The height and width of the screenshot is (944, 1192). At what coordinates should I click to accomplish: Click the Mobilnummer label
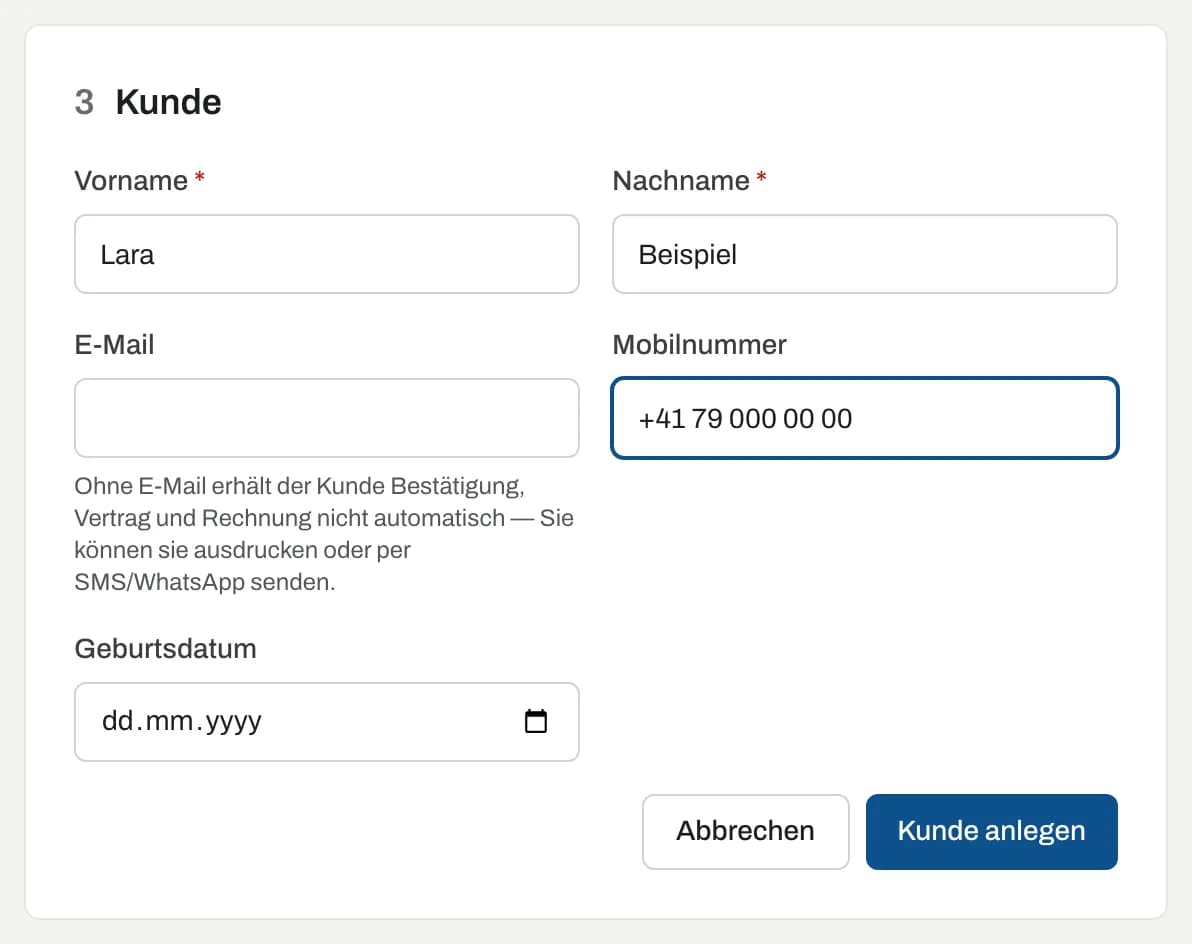pos(699,345)
